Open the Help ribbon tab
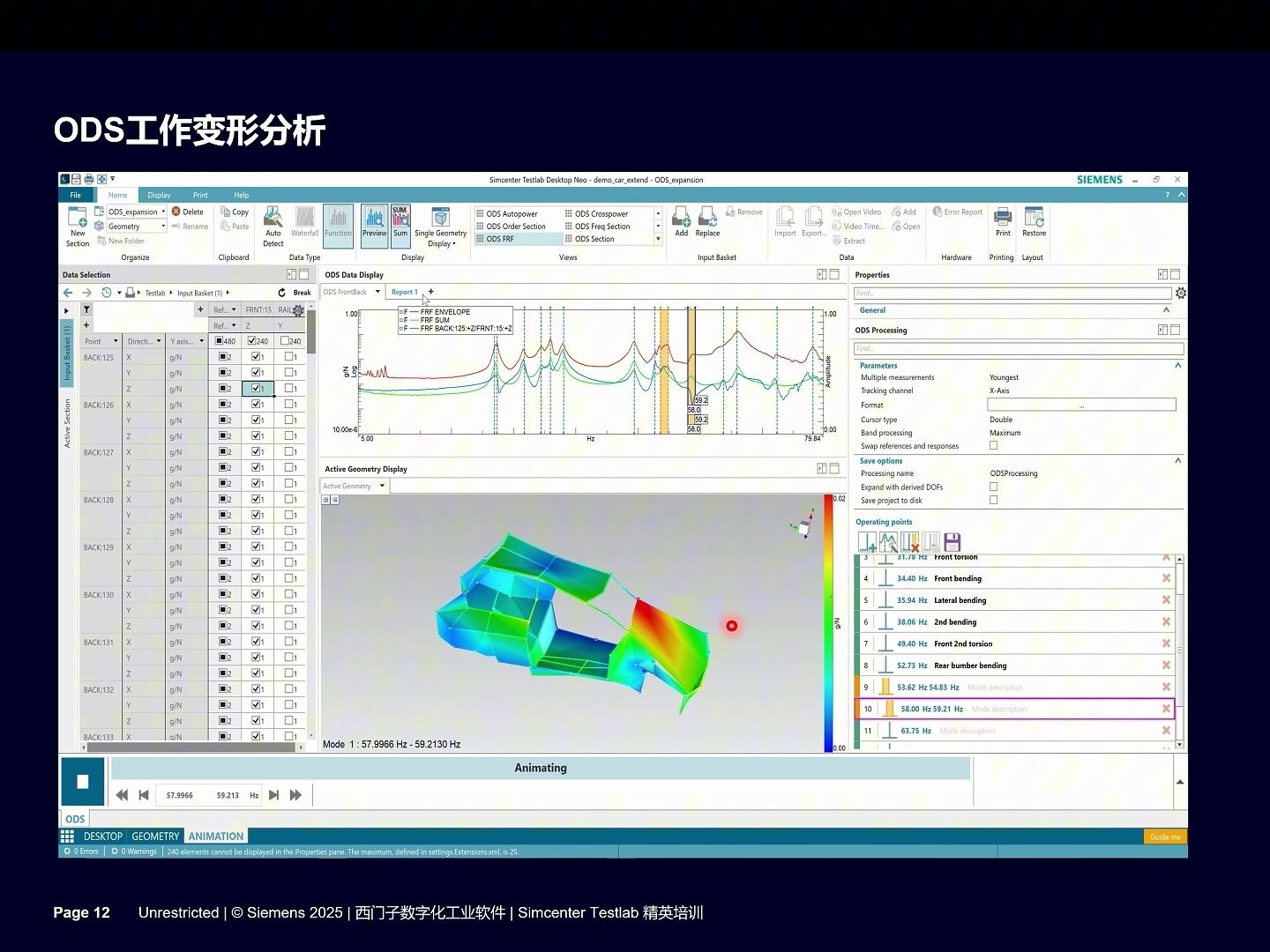The width and height of the screenshot is (1270, 952). pos(241,195)
